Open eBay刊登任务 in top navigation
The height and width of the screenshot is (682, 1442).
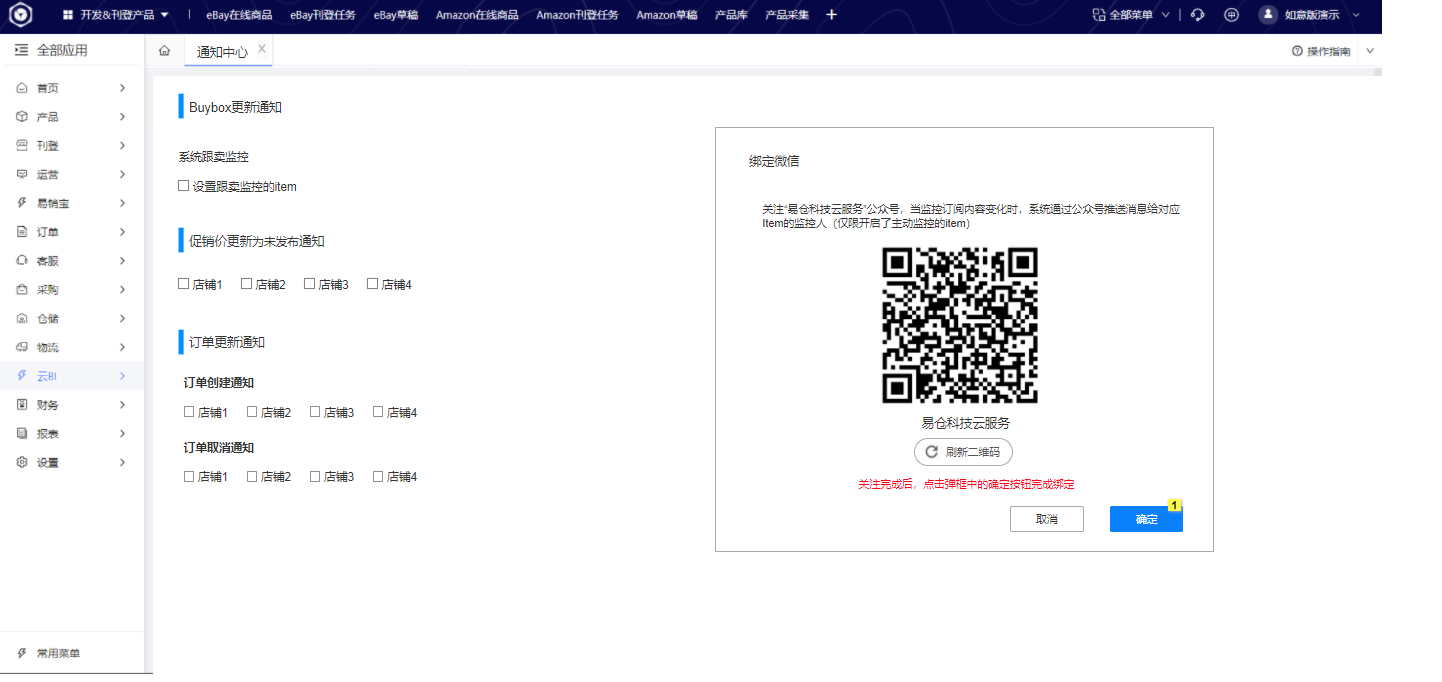tap(323, 15)
